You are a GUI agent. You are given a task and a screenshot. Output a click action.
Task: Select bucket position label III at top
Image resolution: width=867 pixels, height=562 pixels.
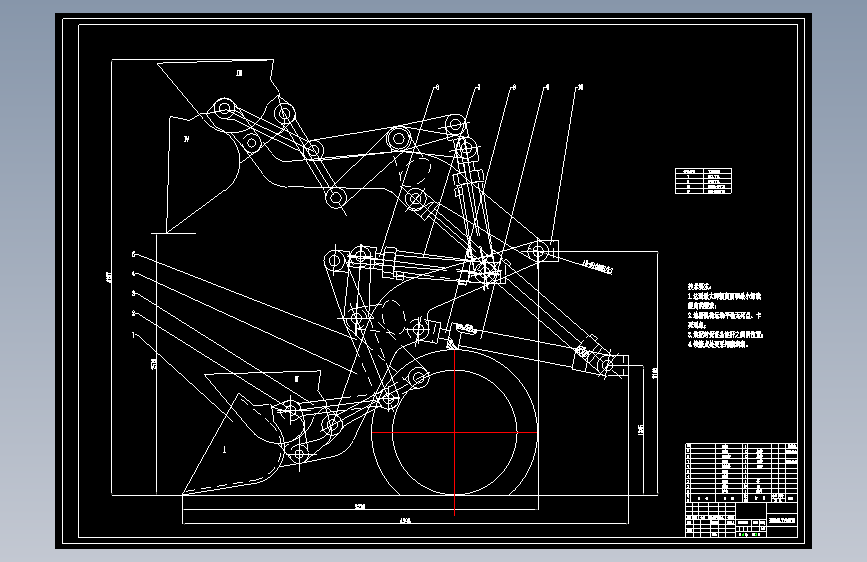[x=239, y=73]
